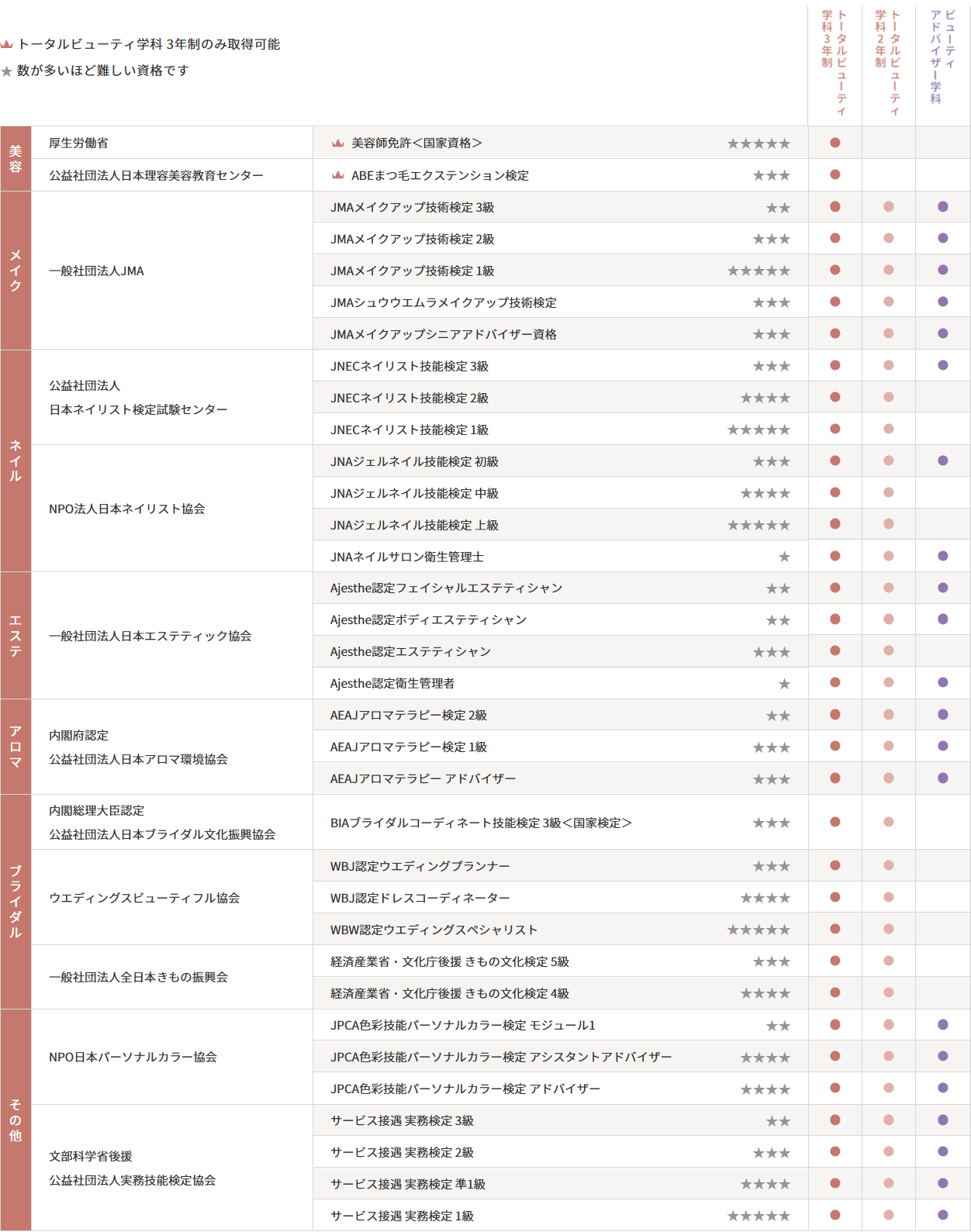The height and width of the screenshot is (1232, 971).
Task: Select the トータルビューティ学科2年制 column header
Action: pos(888,62)
